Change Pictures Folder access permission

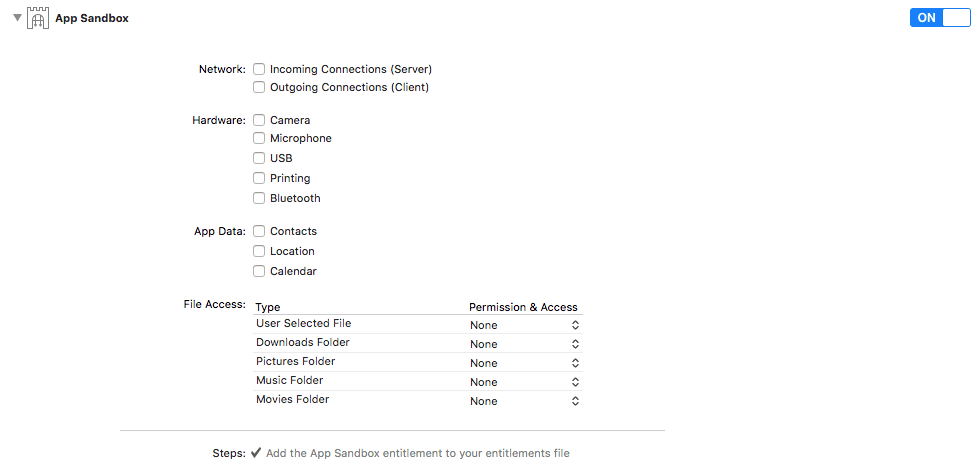click(x=525, y=363)
